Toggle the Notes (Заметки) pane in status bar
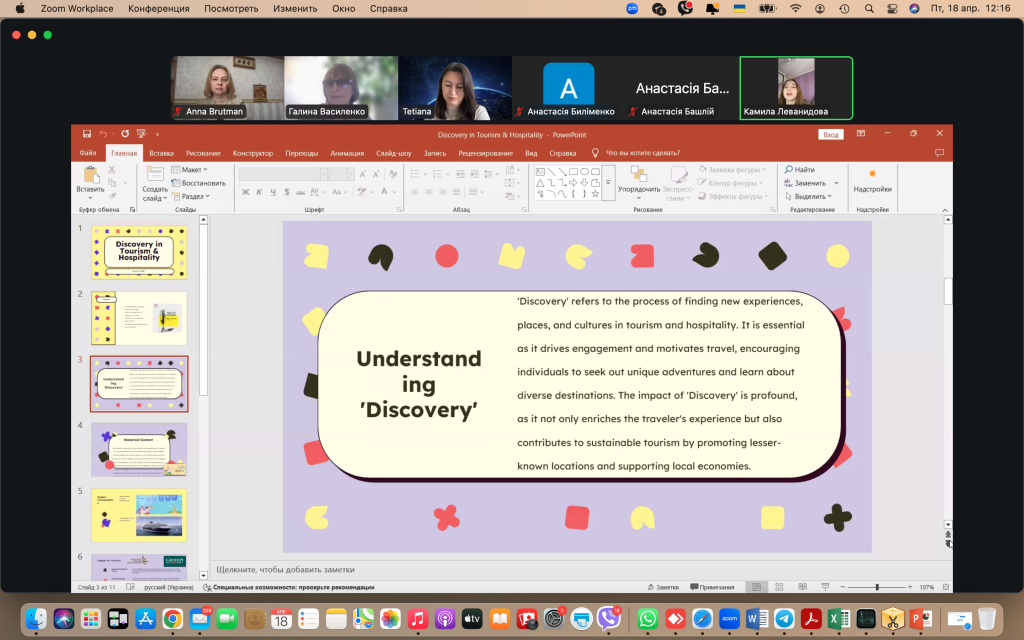This screenshot has height=640, width=1024. (661, 587)
